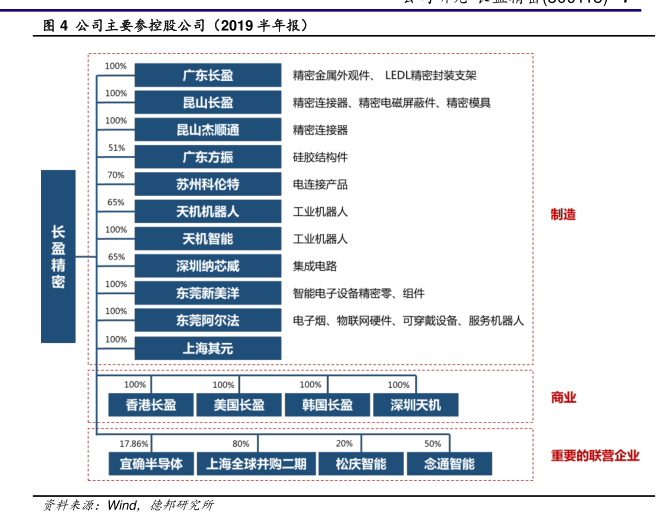
Task: Click the red 重要的联营企业 label
Action: (x=595, y=455)
